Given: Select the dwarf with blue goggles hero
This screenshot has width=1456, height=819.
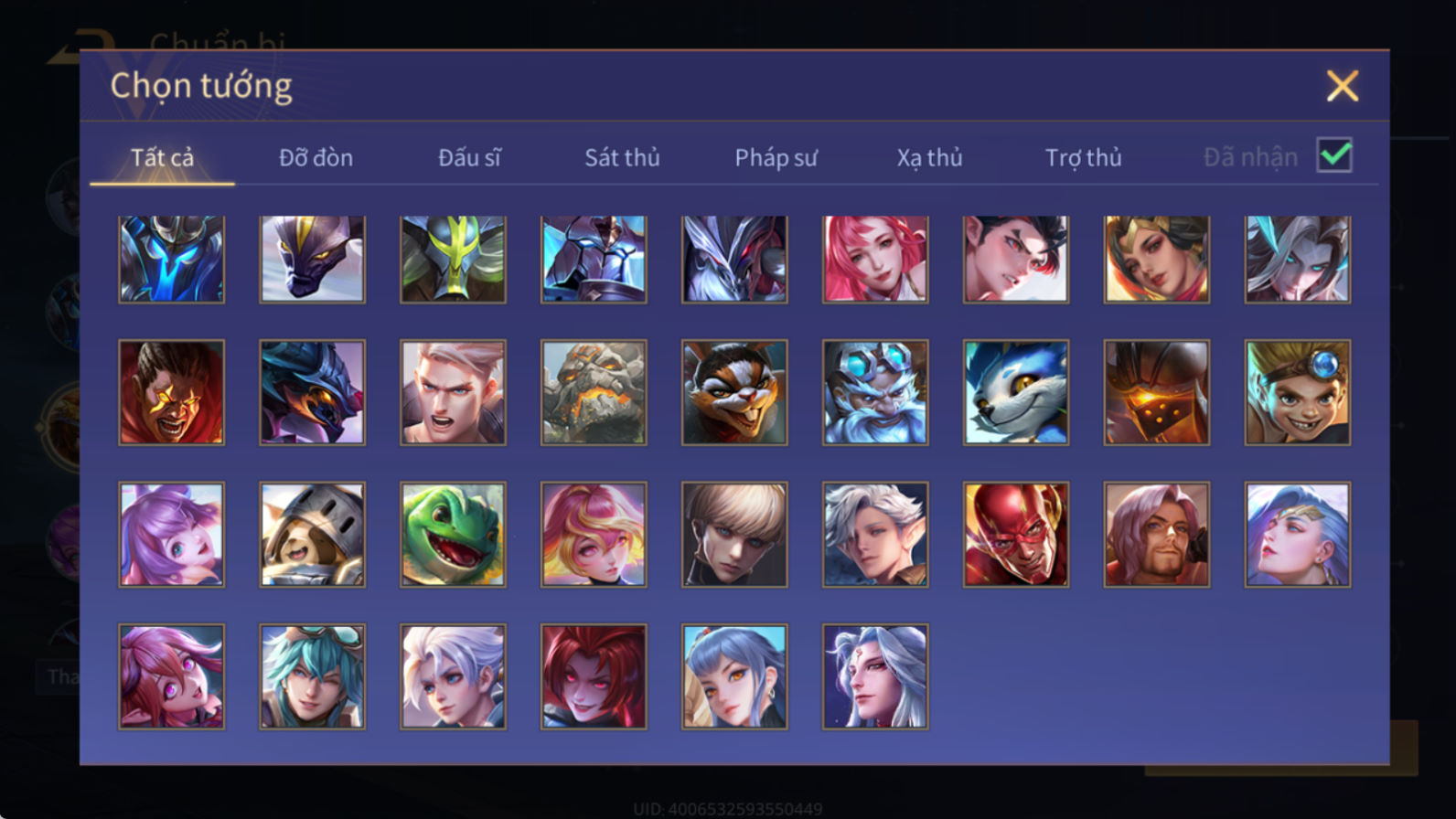Looking at the screenshot, I should [875, 393].
